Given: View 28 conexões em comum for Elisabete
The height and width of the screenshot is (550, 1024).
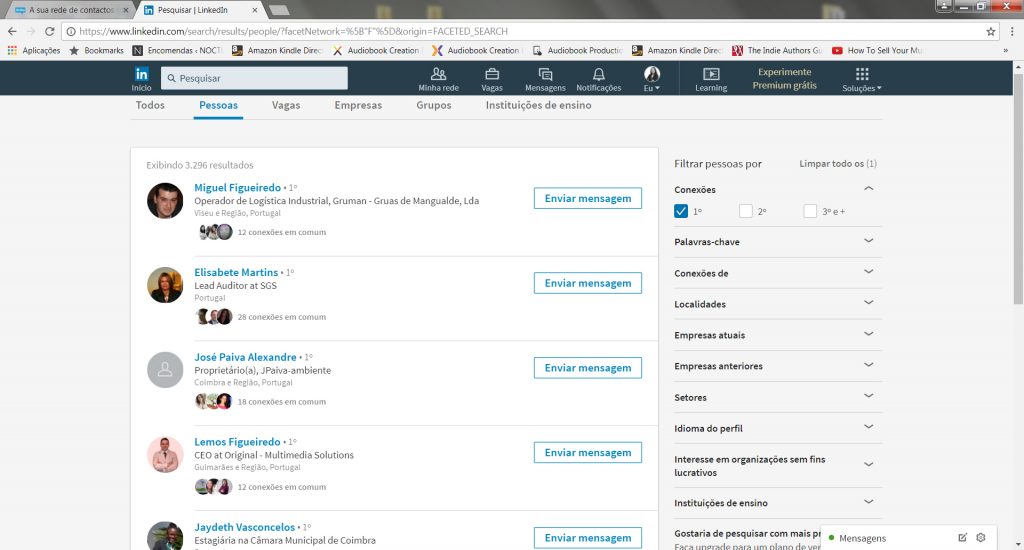Looking at the screenshot, I should 281,317.
